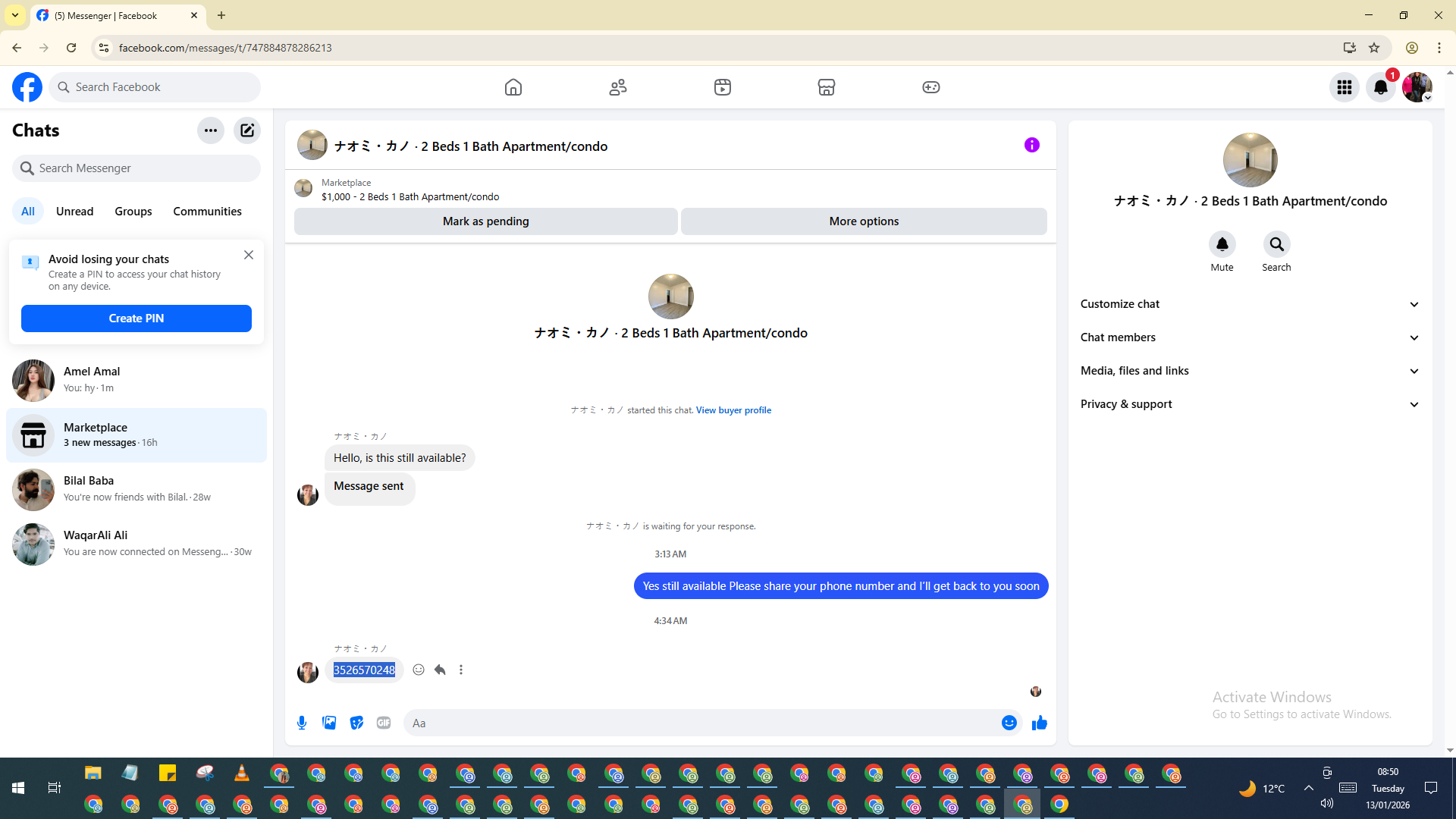Expand the Chat members section
The height and width of the screenshot is (819, 1456).
(x=1250, y=337)
